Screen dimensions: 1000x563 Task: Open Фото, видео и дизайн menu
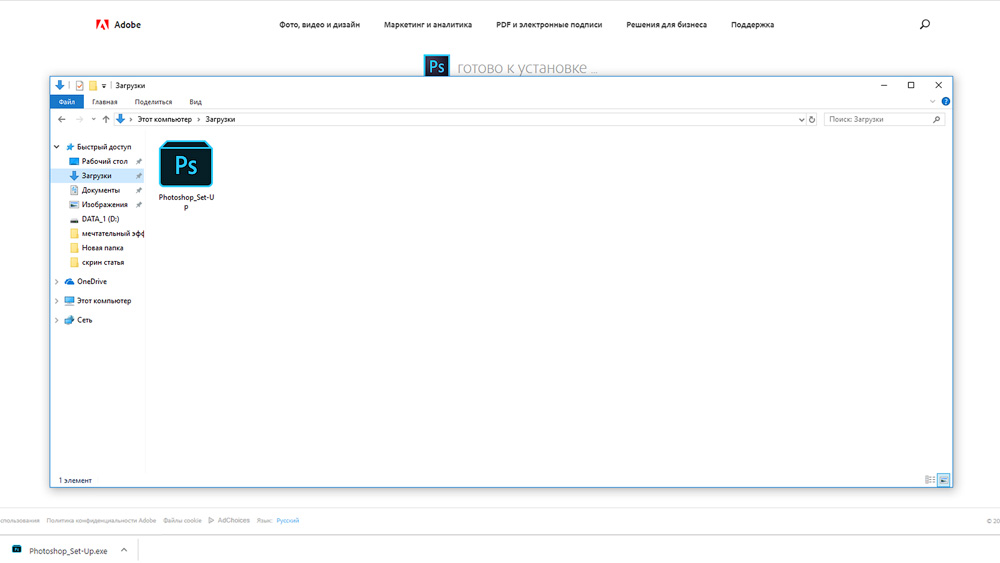click(x=320, y=25)
